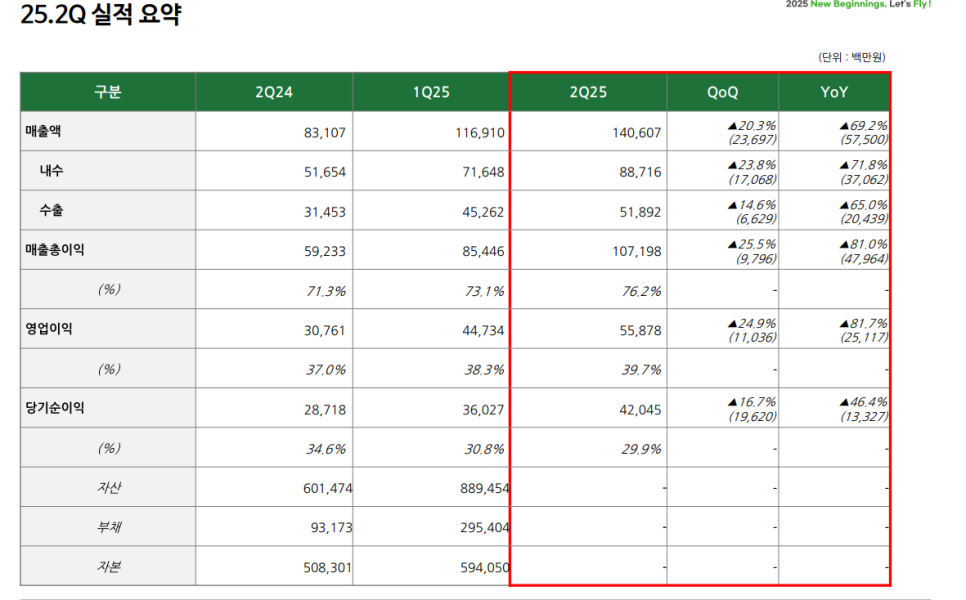The width and height of the screenshot is (966, 600).
Task: Select the 영업이익 value '30,761'
Action: click(325, 330)
